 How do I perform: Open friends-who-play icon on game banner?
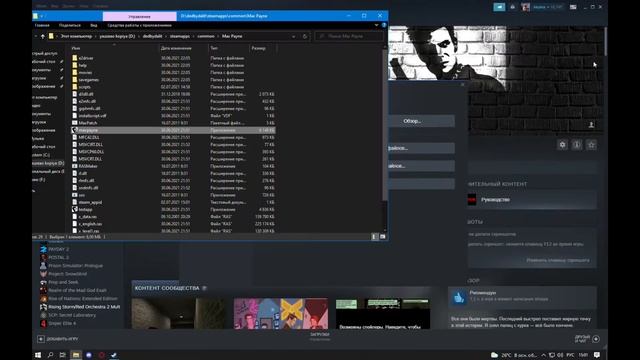point(591,125)
